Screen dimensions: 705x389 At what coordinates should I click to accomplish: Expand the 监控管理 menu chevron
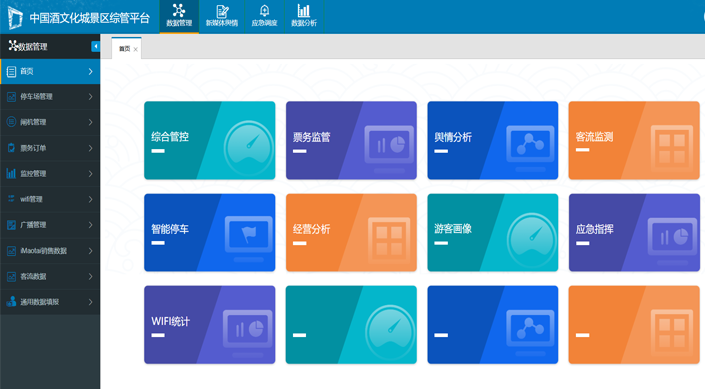tap(90, 174)
